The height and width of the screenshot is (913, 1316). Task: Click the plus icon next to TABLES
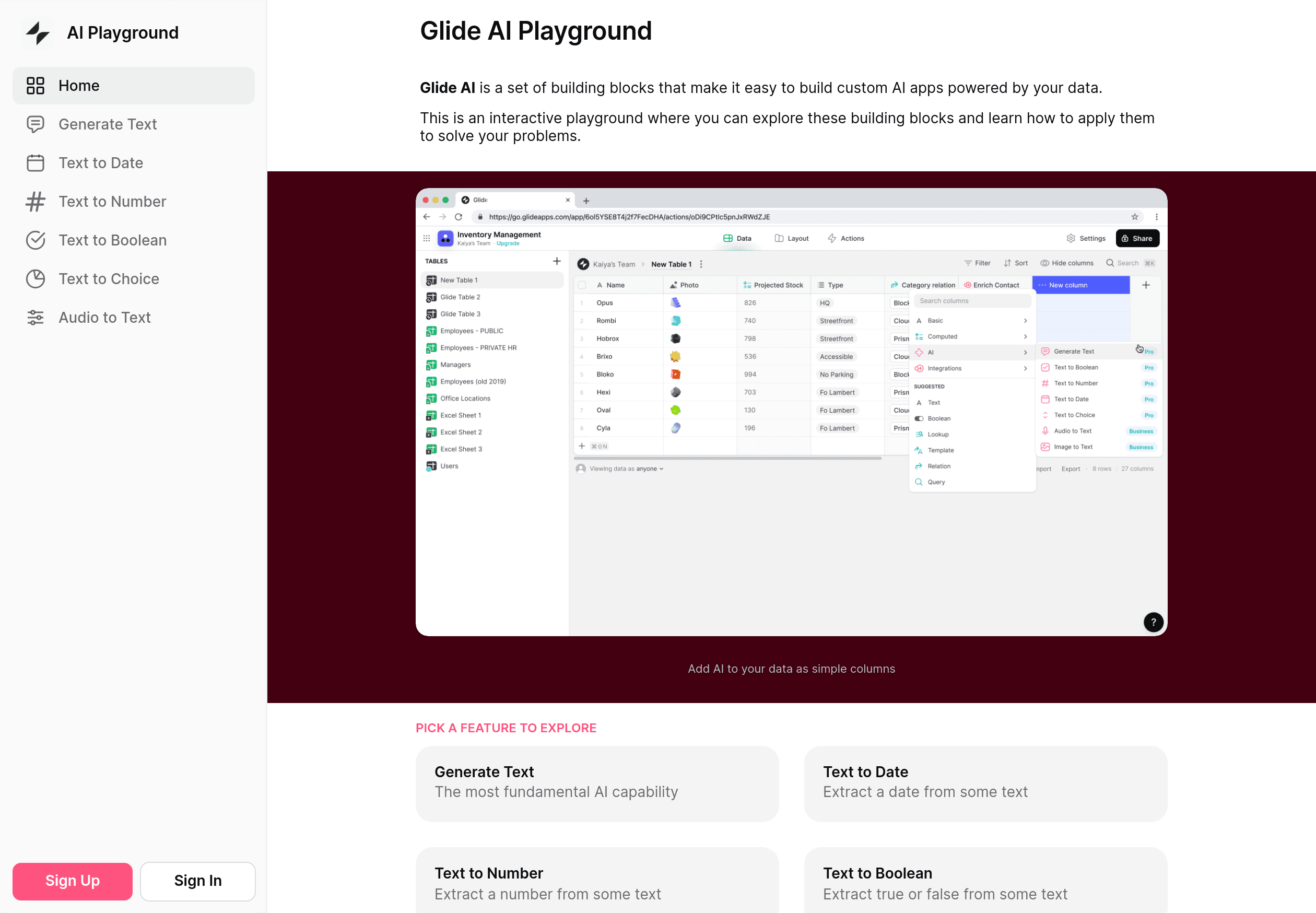(x=557, y=262)
